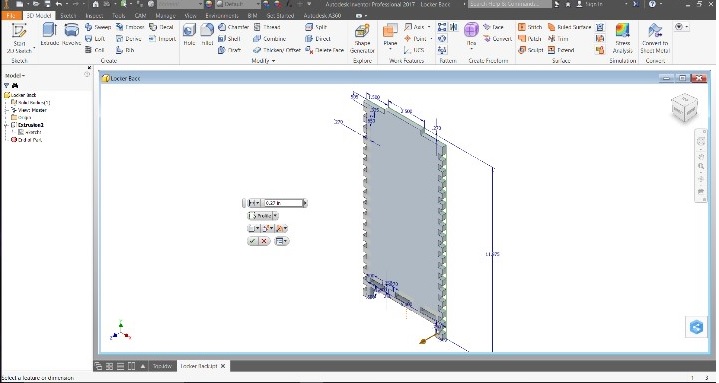
Task: Expand the Extrusion1 tree node
Action: [6, 125]
